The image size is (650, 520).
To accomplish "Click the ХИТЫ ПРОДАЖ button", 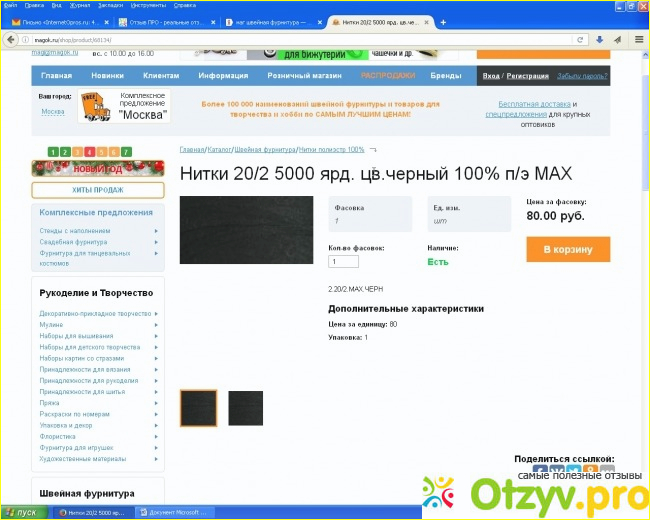I will 97,189.
